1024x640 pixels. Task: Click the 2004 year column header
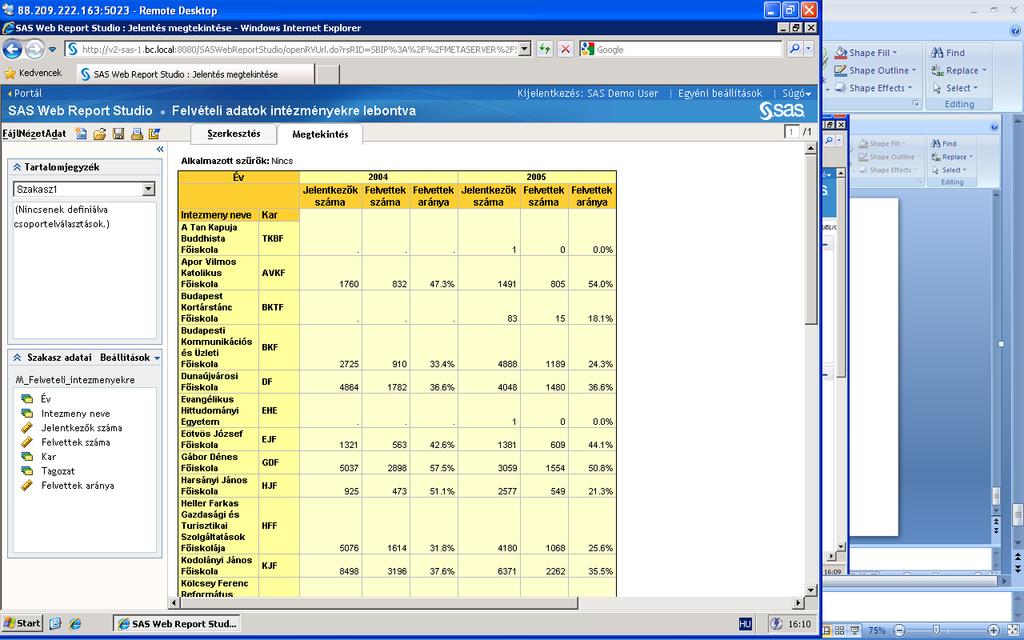click(x=378, y=177)
